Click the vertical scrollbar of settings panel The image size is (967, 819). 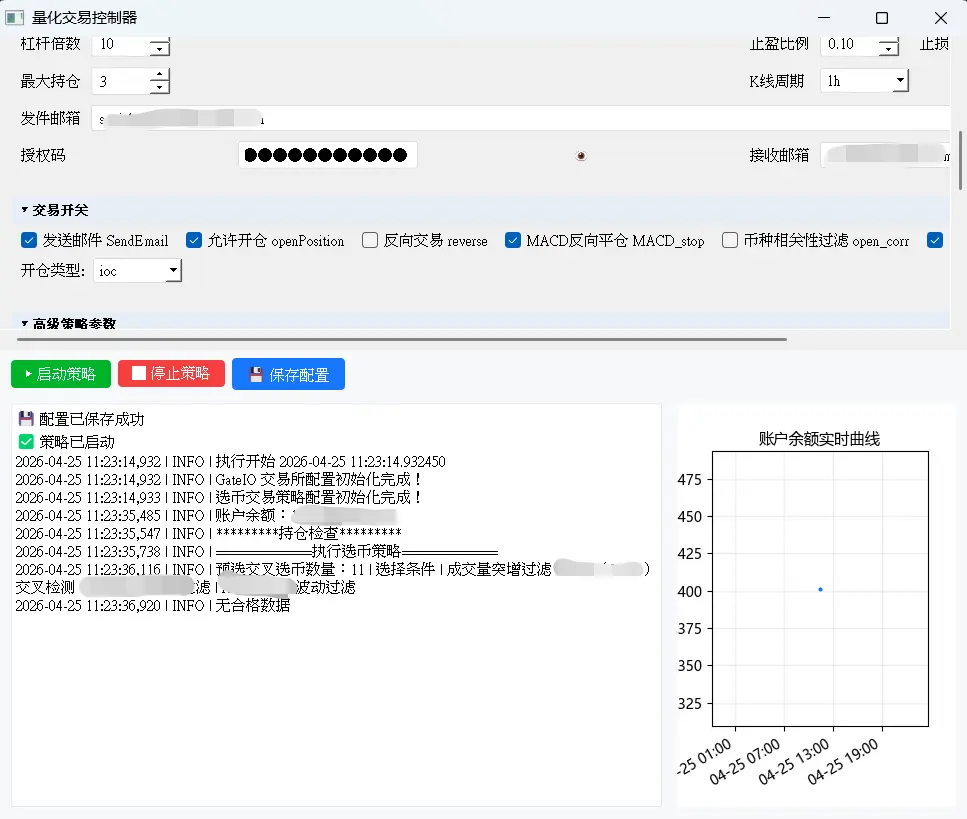click(960, 160)
